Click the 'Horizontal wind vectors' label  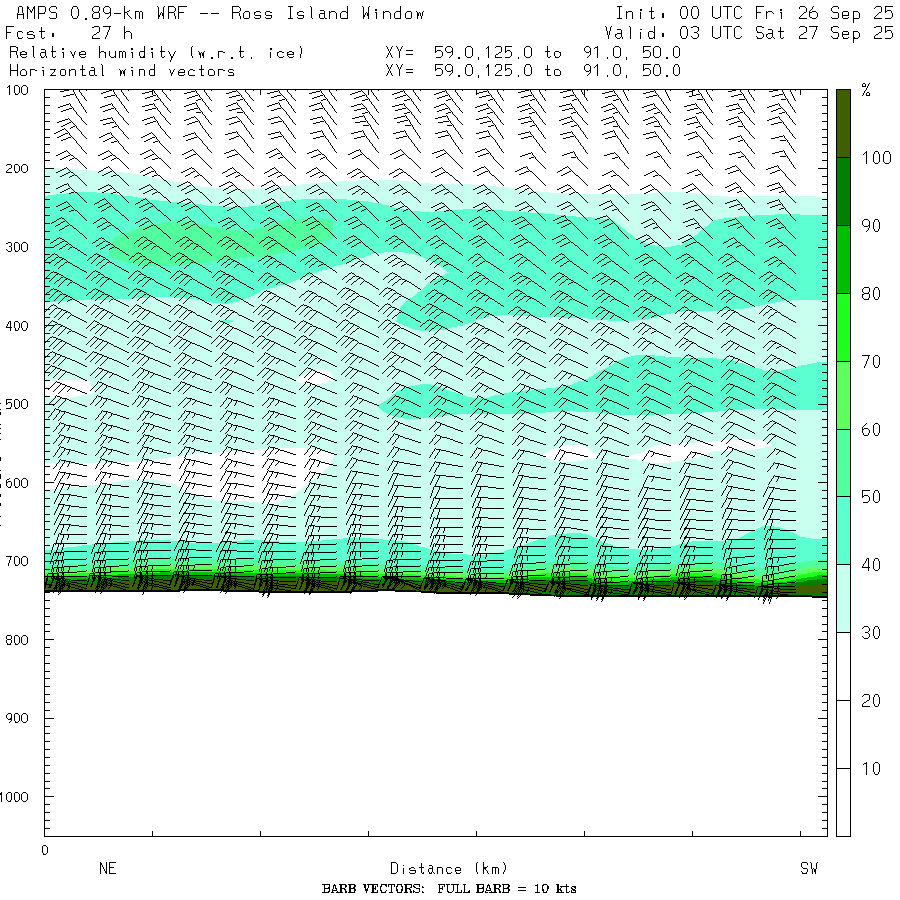(122, 71)
